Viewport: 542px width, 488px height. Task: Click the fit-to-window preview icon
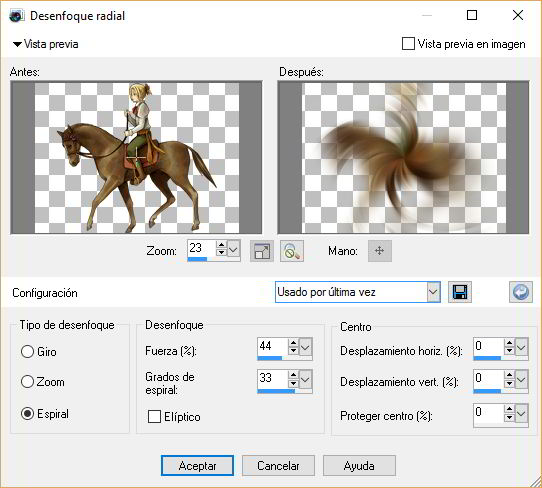(262, 251)
